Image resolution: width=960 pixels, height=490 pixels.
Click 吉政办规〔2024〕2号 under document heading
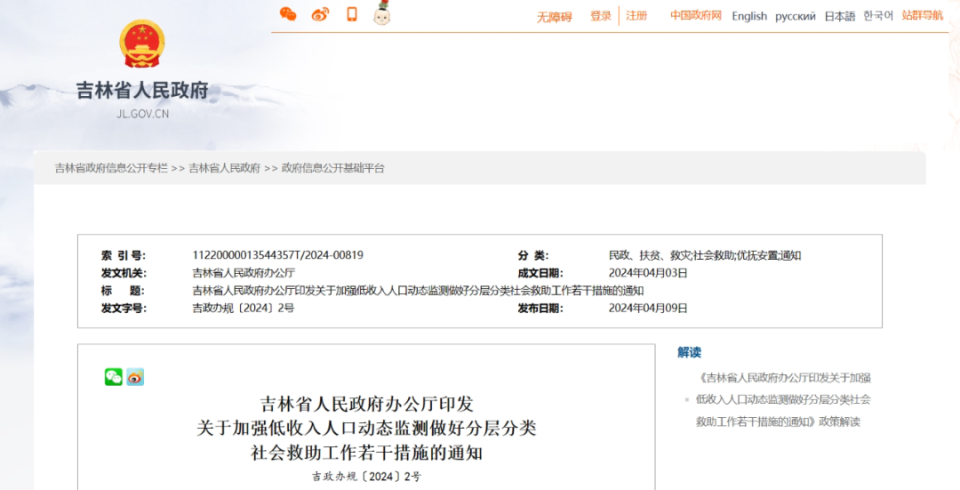pos(366,476)
